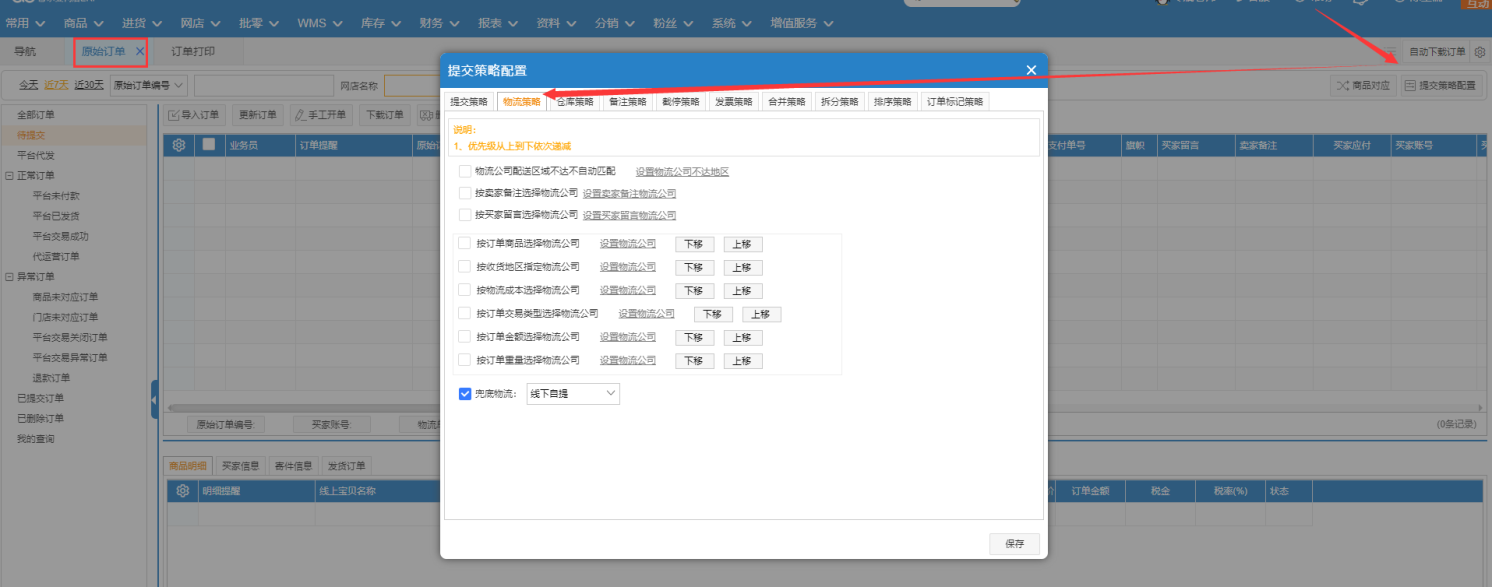The image size is (1492, 587).
Task: Switch to 发票策略 tab
Action: (x=734, y=101)
